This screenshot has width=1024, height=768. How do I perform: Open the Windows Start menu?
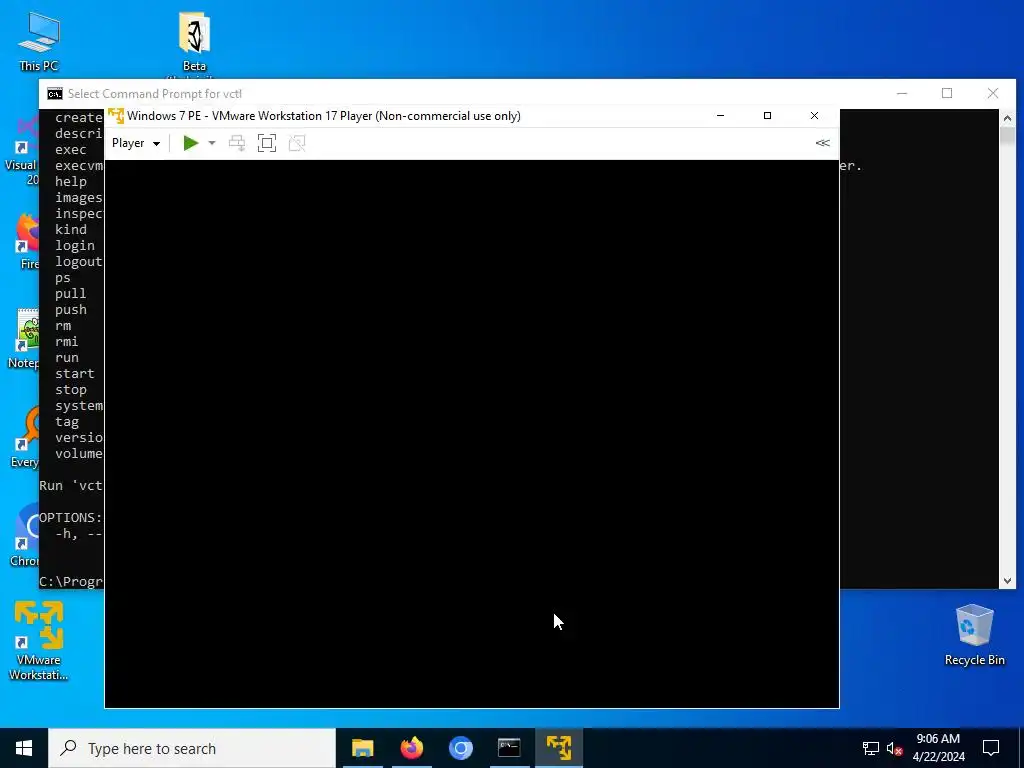pos(24,748)
